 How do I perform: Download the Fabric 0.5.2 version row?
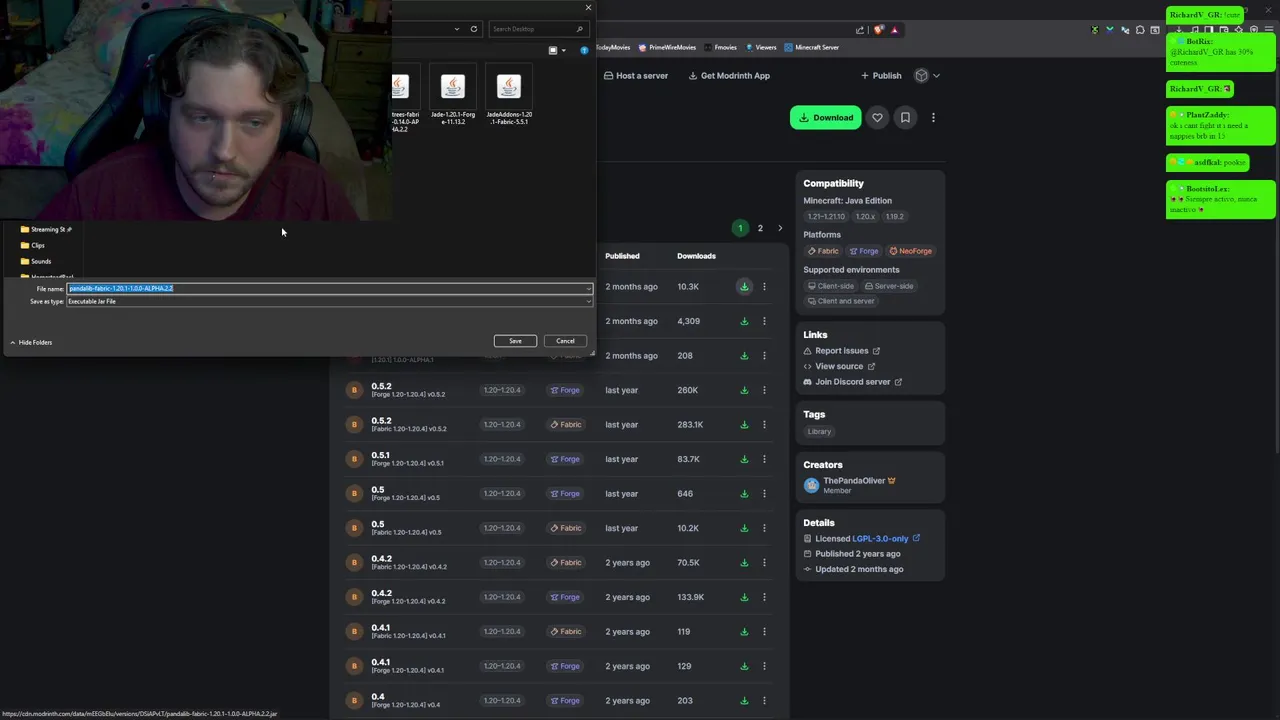(744, 424)
